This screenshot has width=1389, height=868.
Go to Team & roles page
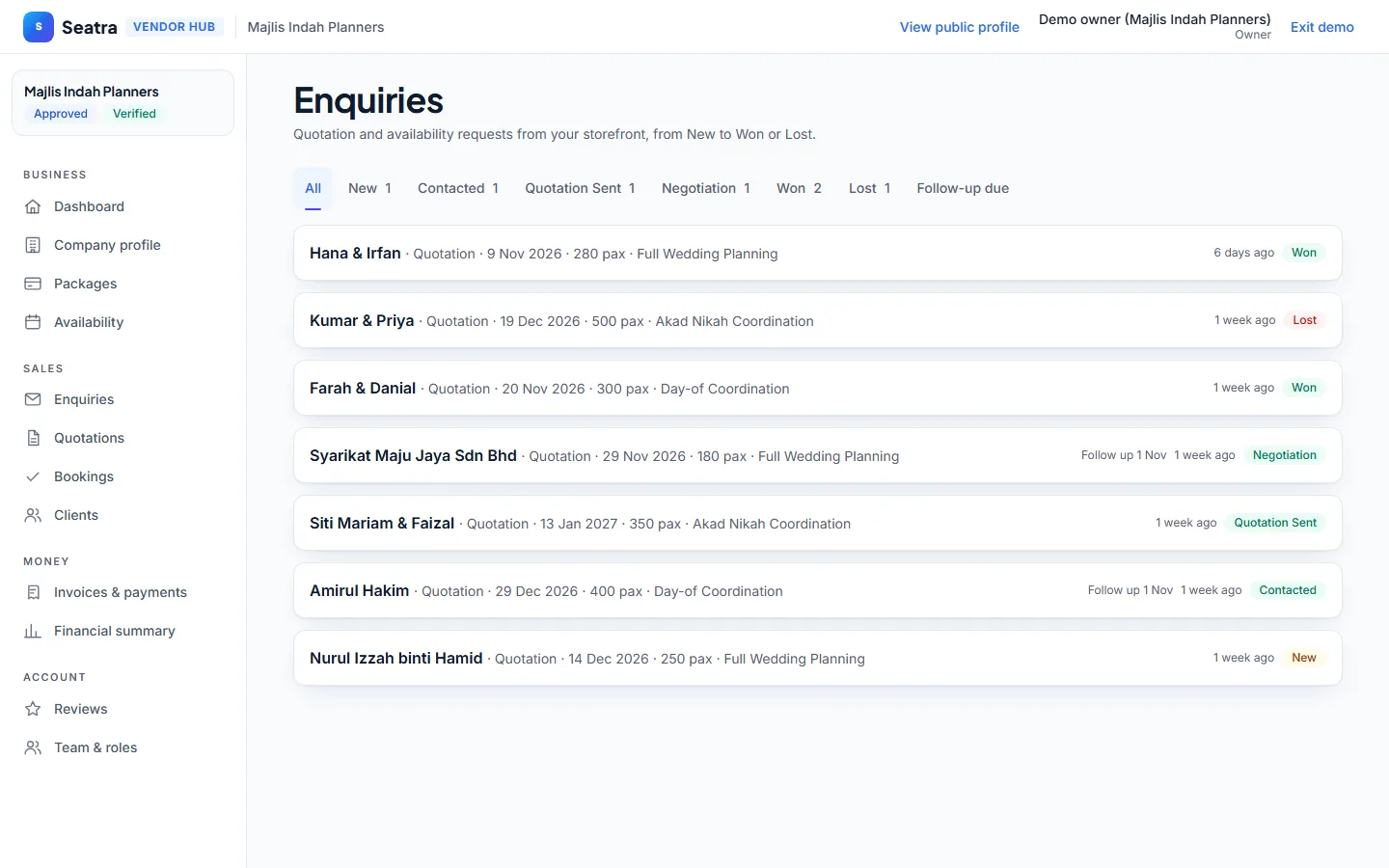(123, 747)
